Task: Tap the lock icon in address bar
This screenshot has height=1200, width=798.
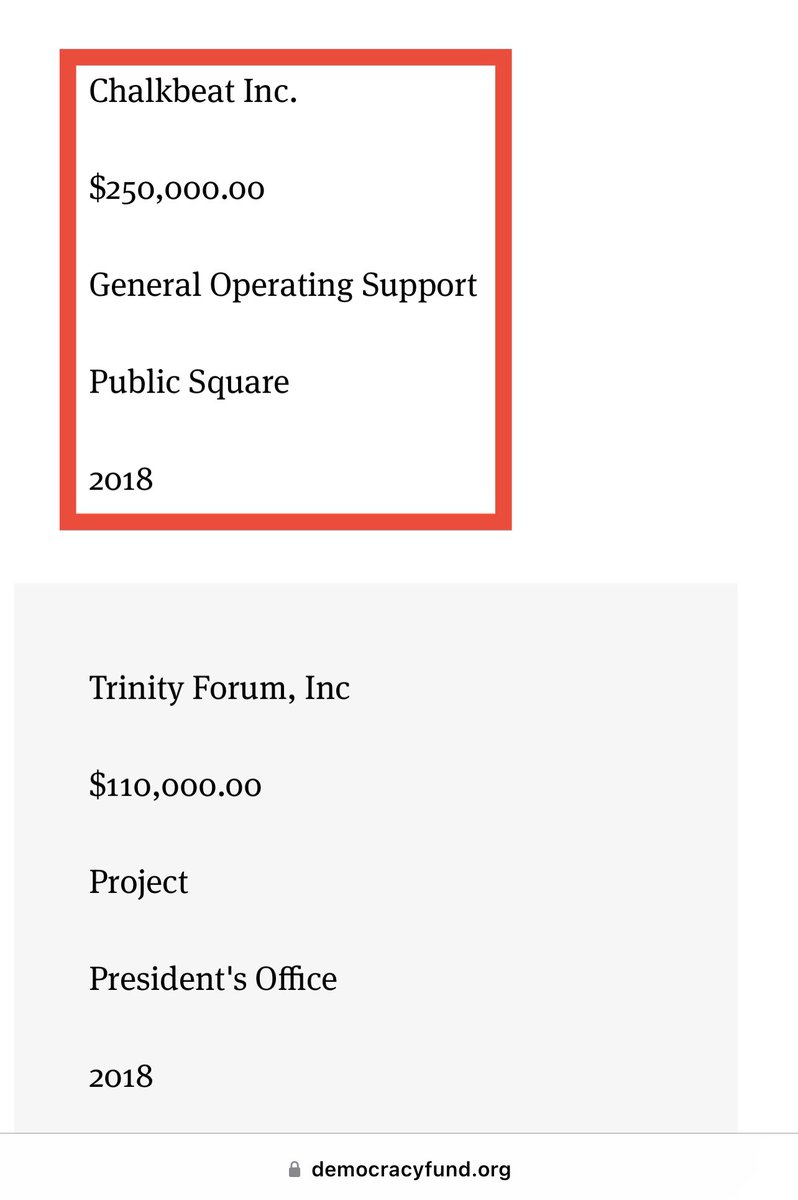Action: [x=294, y=1169]
